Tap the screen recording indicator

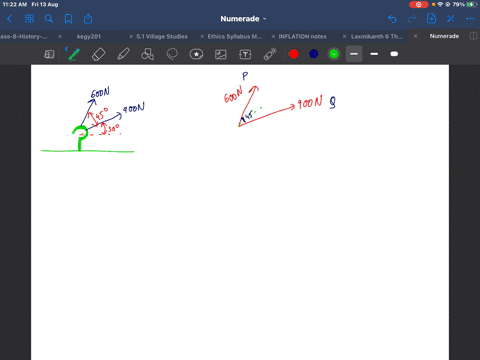418,5
